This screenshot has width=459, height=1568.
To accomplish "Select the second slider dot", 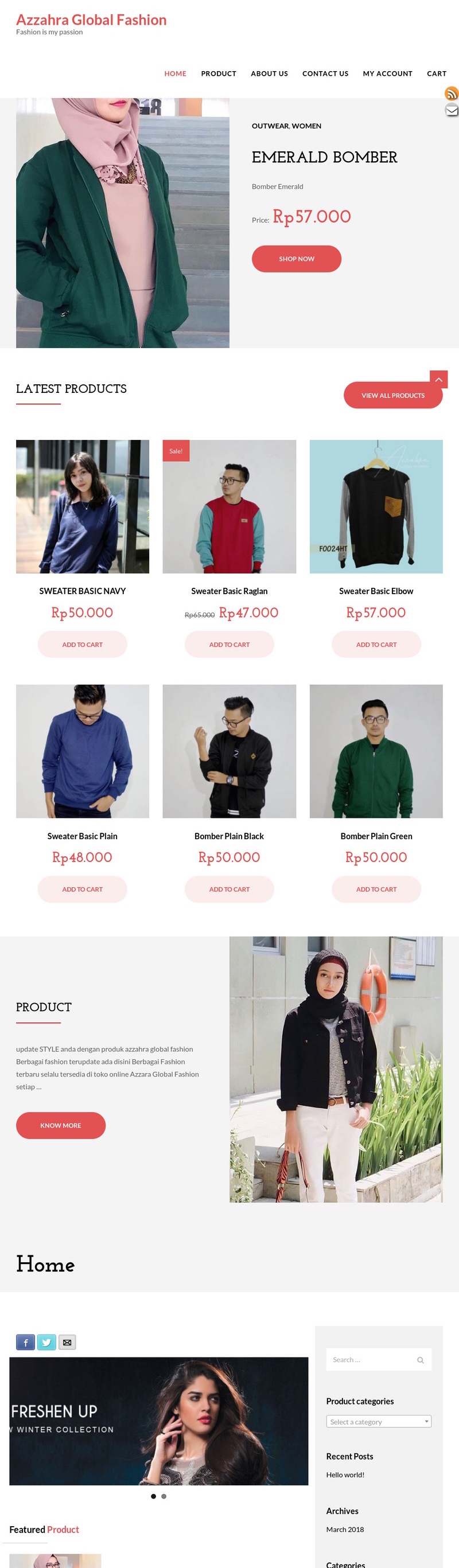I will coord(164,1496).
